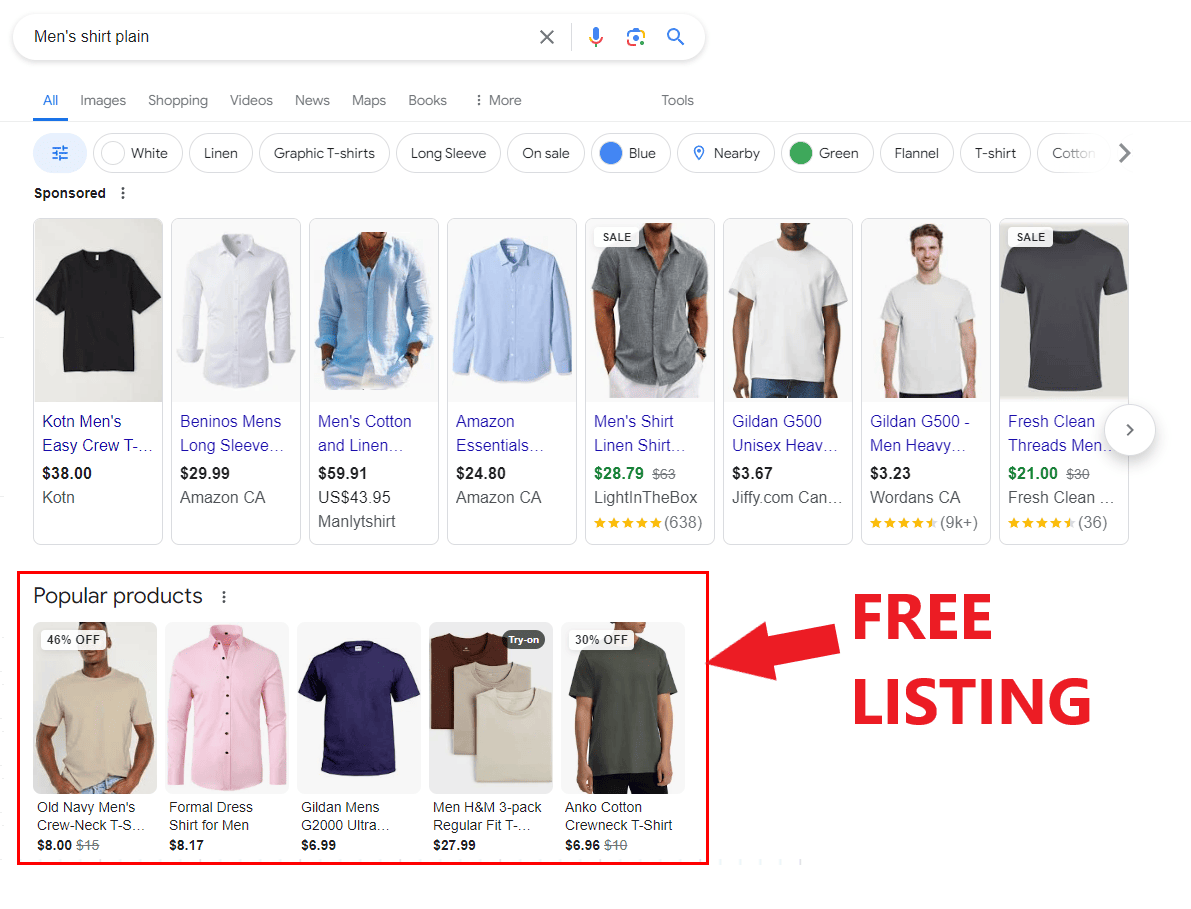The width and height of the screenshot is (1191, 909).
Task: Open Amazon Essentials shirt listing link
Action: pos(499,433)
